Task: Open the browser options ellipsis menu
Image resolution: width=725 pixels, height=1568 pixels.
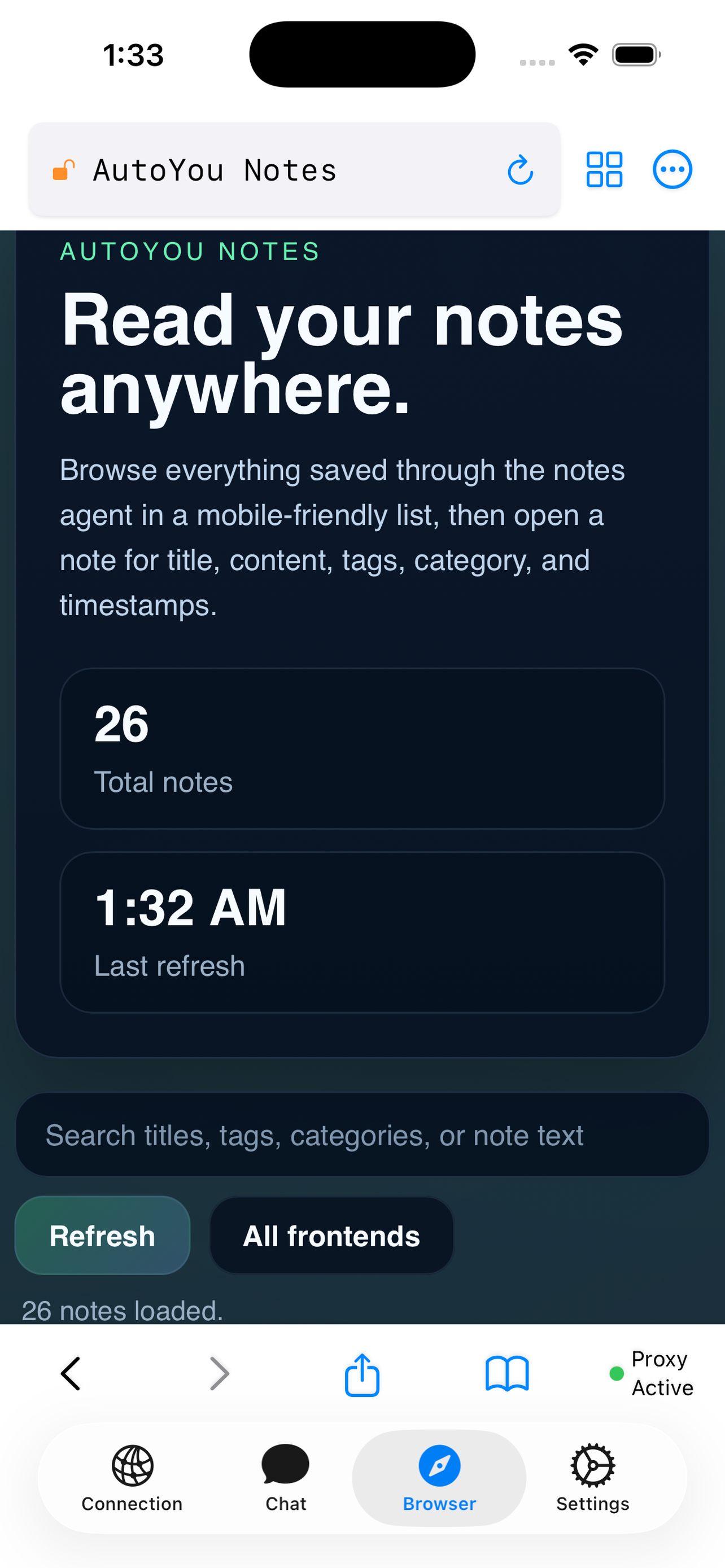Action: 672,169
